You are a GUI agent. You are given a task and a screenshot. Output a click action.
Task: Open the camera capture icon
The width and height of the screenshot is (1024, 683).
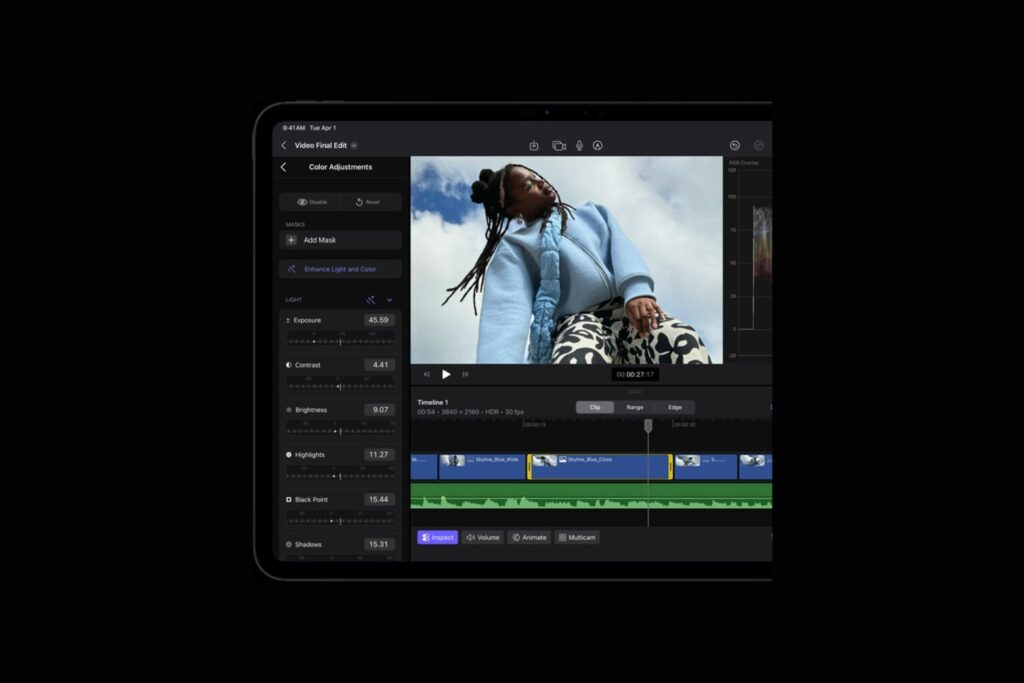coord(559,146)
